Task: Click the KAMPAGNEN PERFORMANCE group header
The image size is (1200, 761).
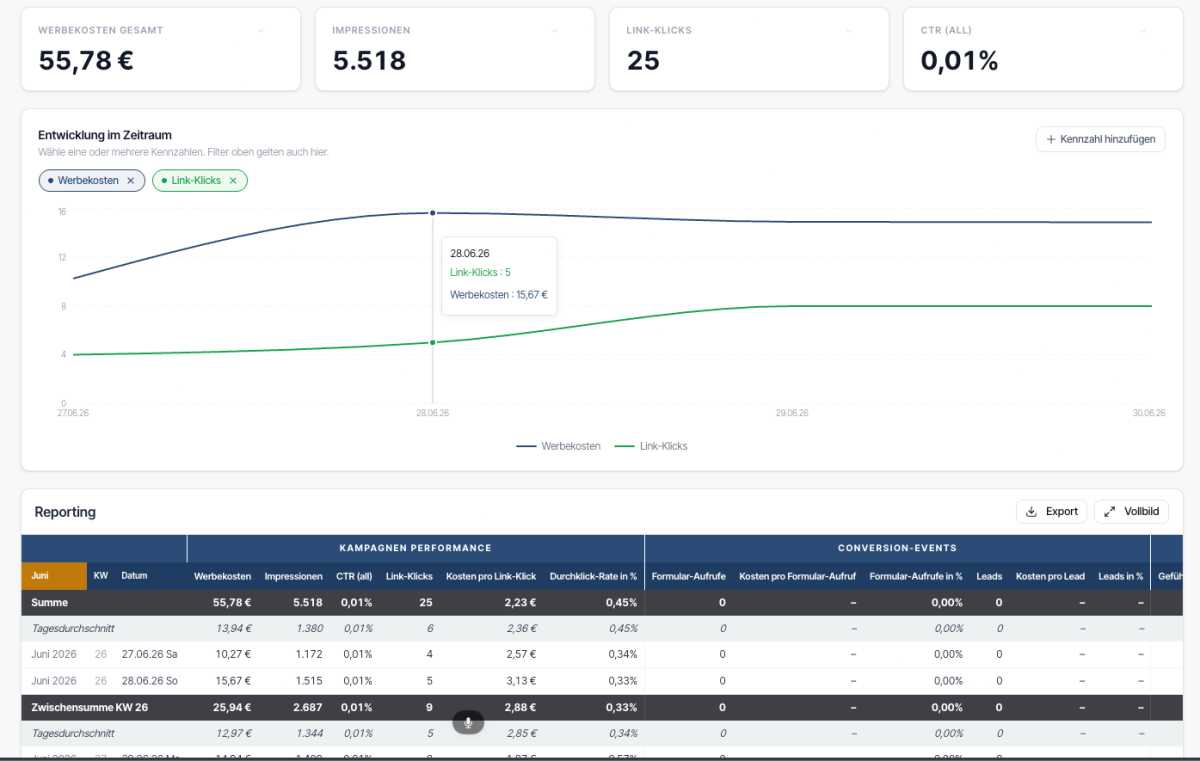Action: pyautogui.click(x=415, y=548)
